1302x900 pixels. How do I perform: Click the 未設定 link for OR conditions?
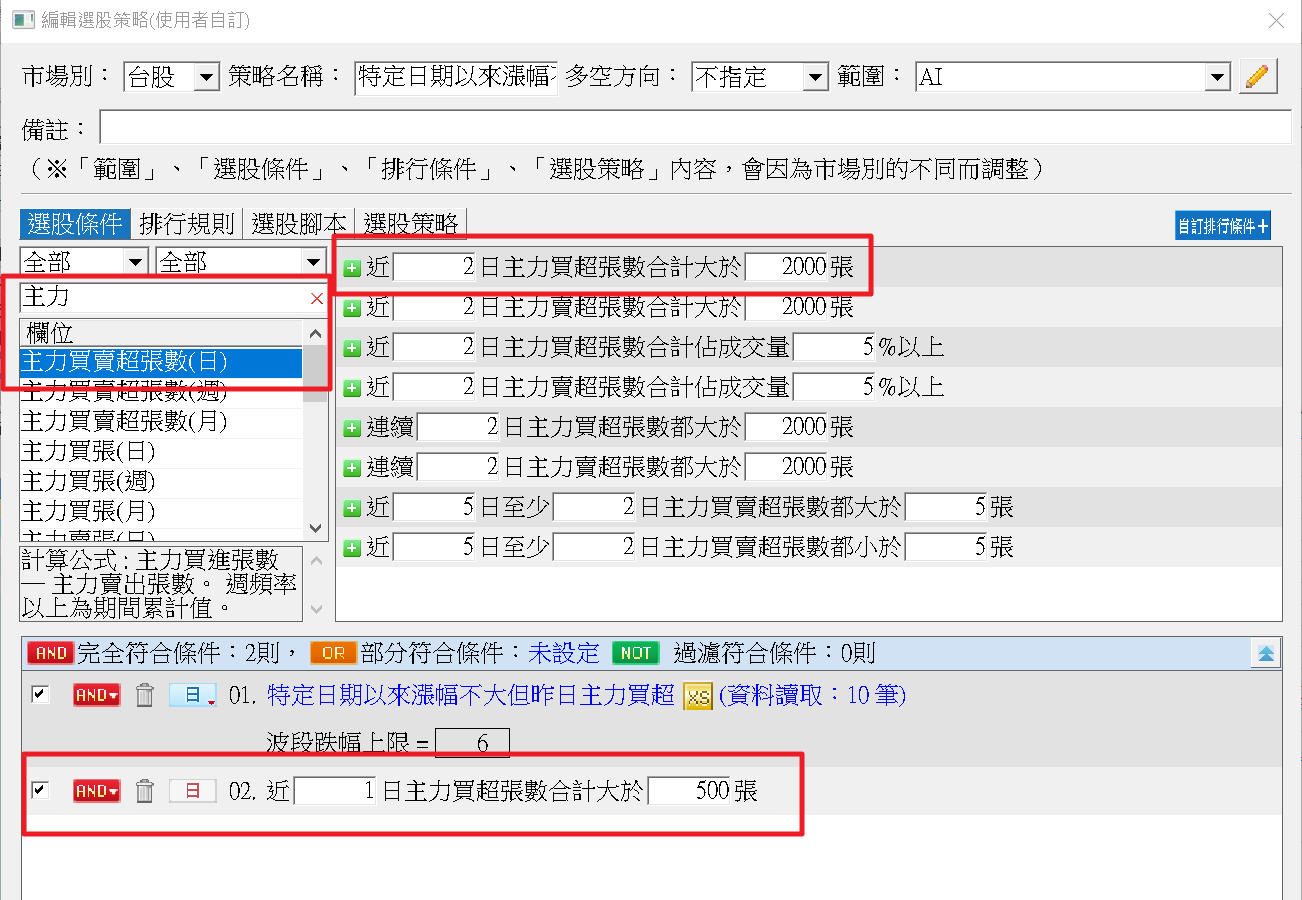click(564, 654)
